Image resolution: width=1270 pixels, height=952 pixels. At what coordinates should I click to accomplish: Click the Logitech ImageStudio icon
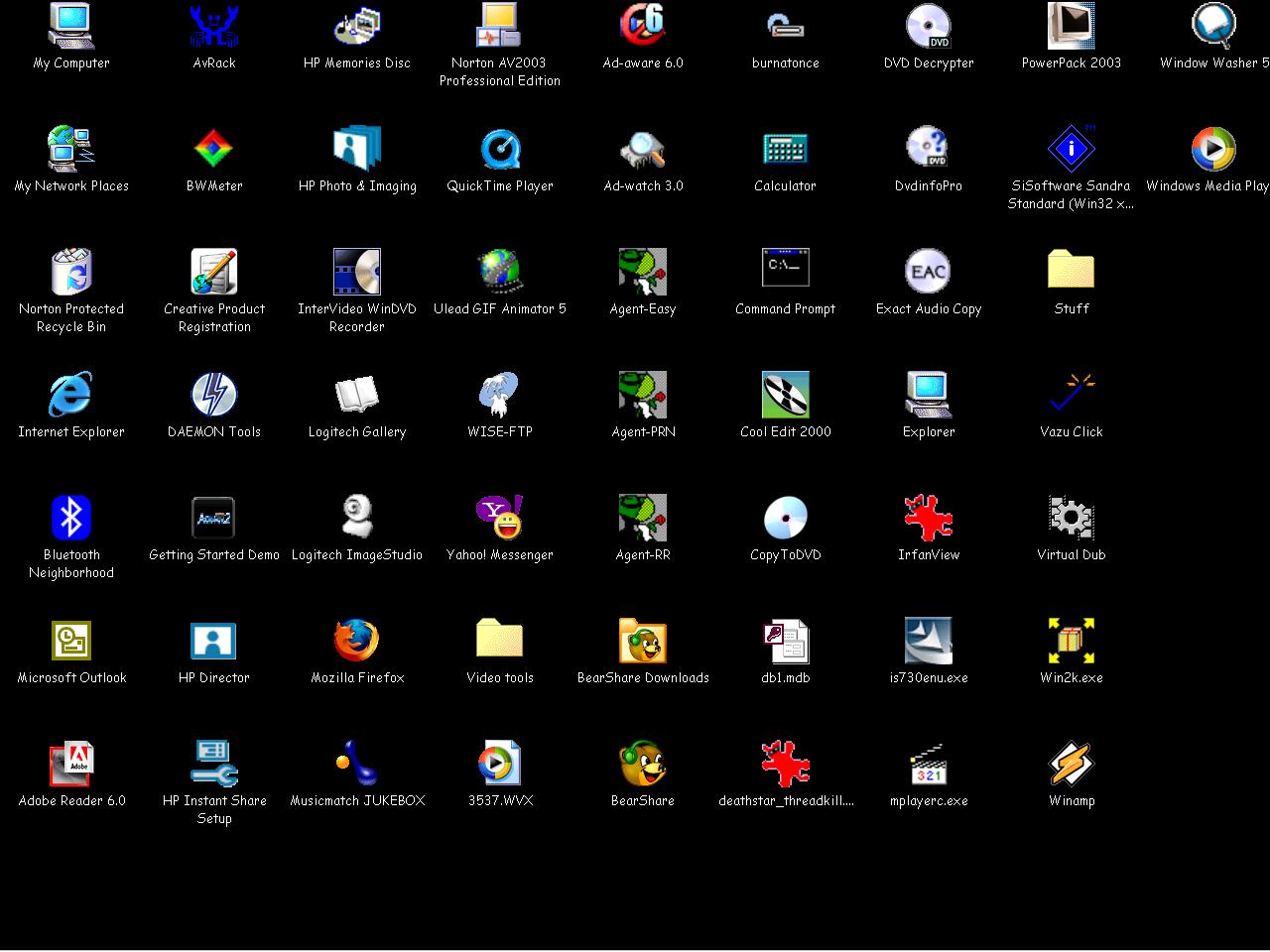(357, 518)
